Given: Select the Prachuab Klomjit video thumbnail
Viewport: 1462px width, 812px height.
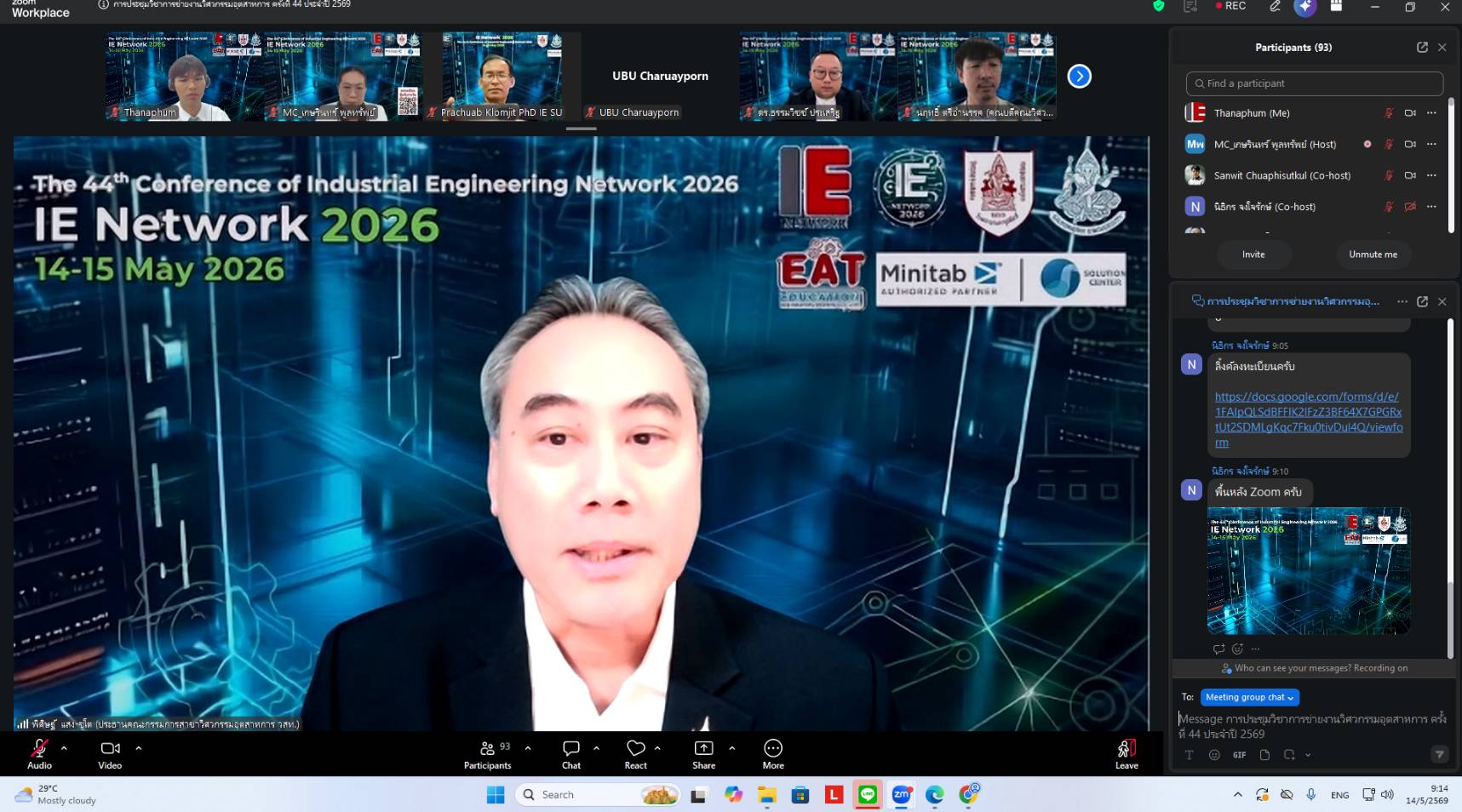Looking at the screenshot, I should [x=502, y=77].
